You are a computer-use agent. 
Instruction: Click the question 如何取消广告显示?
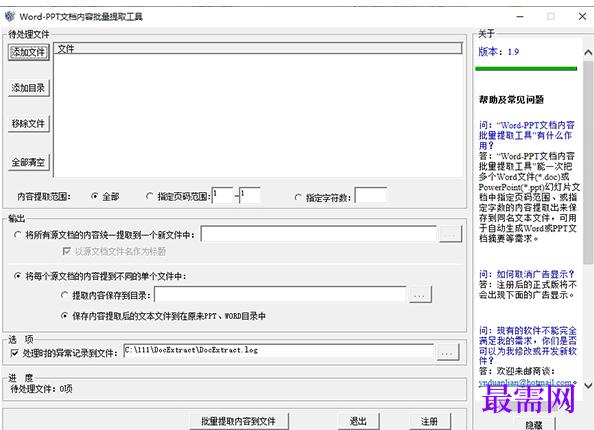527,274
